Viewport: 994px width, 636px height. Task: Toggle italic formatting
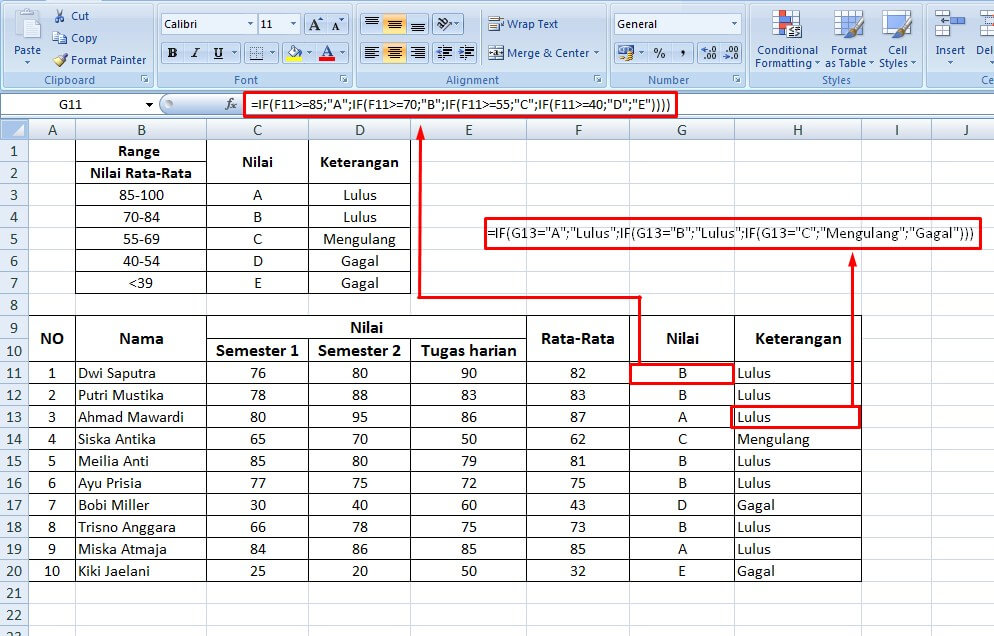(195, 52)
